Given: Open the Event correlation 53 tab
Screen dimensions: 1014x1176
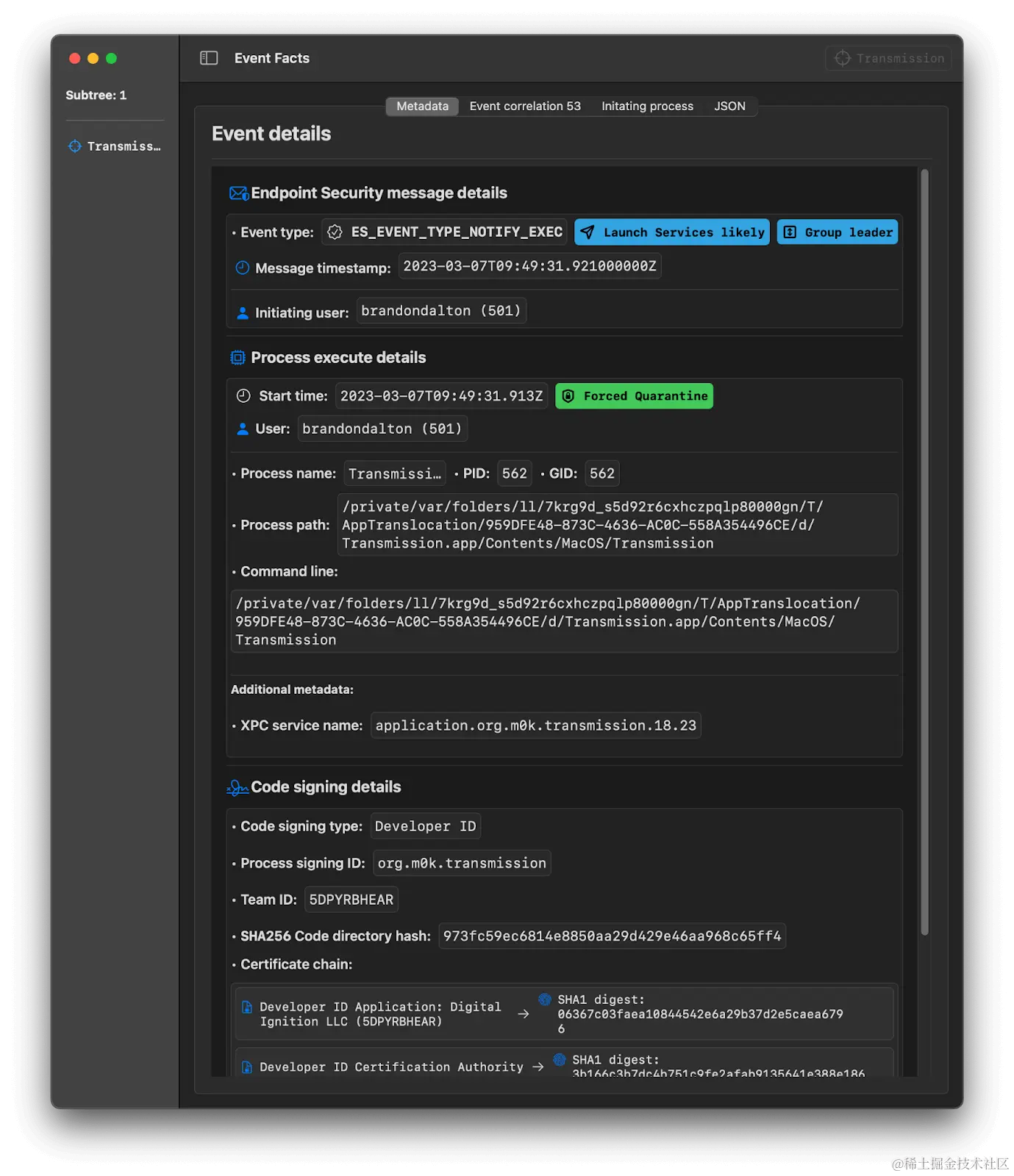Looking at the screenshot, I should pyautogui.click(x=525, y=107).
